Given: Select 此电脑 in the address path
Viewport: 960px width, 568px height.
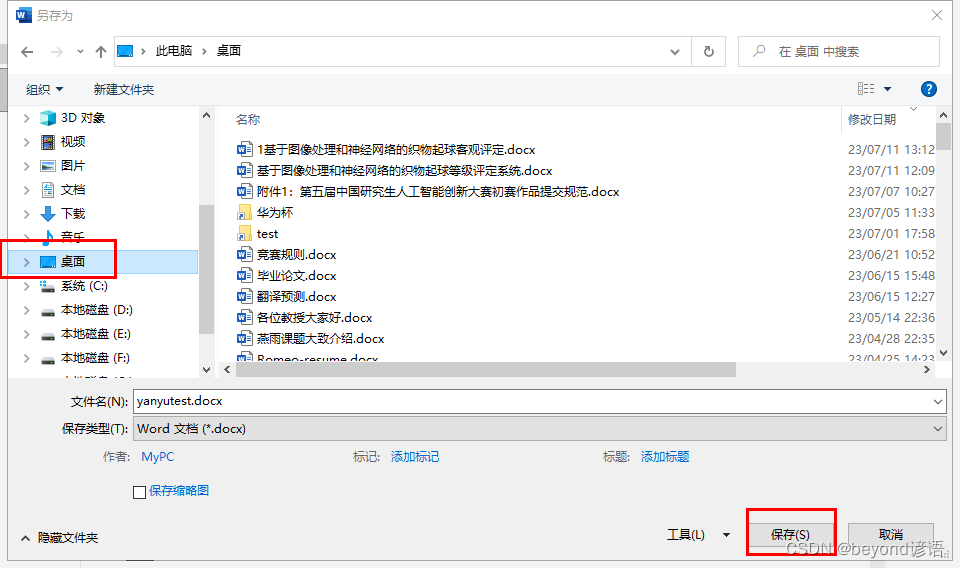Looking at the screenshot, I should (x=174, y=51).
